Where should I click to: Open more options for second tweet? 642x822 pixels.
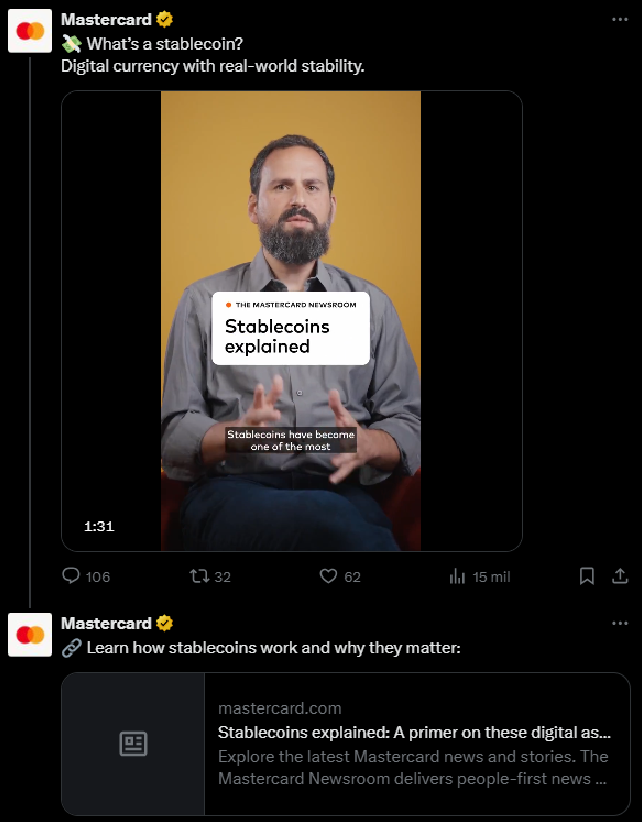pyautogui.click(x=620, y=623)
